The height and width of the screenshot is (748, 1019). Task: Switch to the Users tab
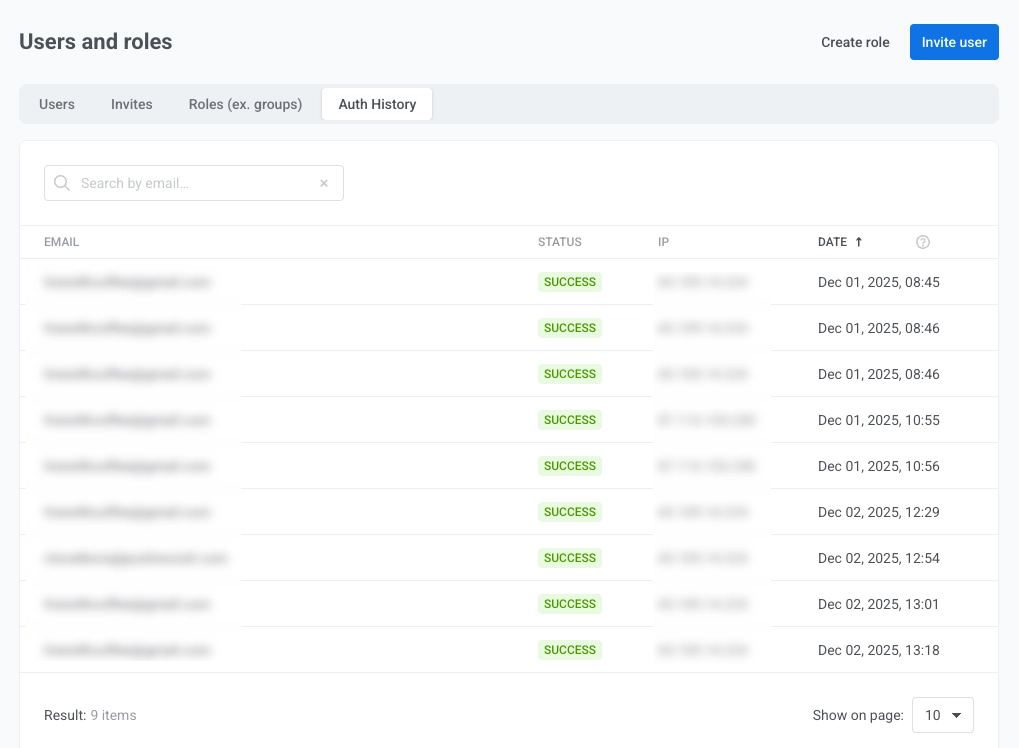coord(57,104)
